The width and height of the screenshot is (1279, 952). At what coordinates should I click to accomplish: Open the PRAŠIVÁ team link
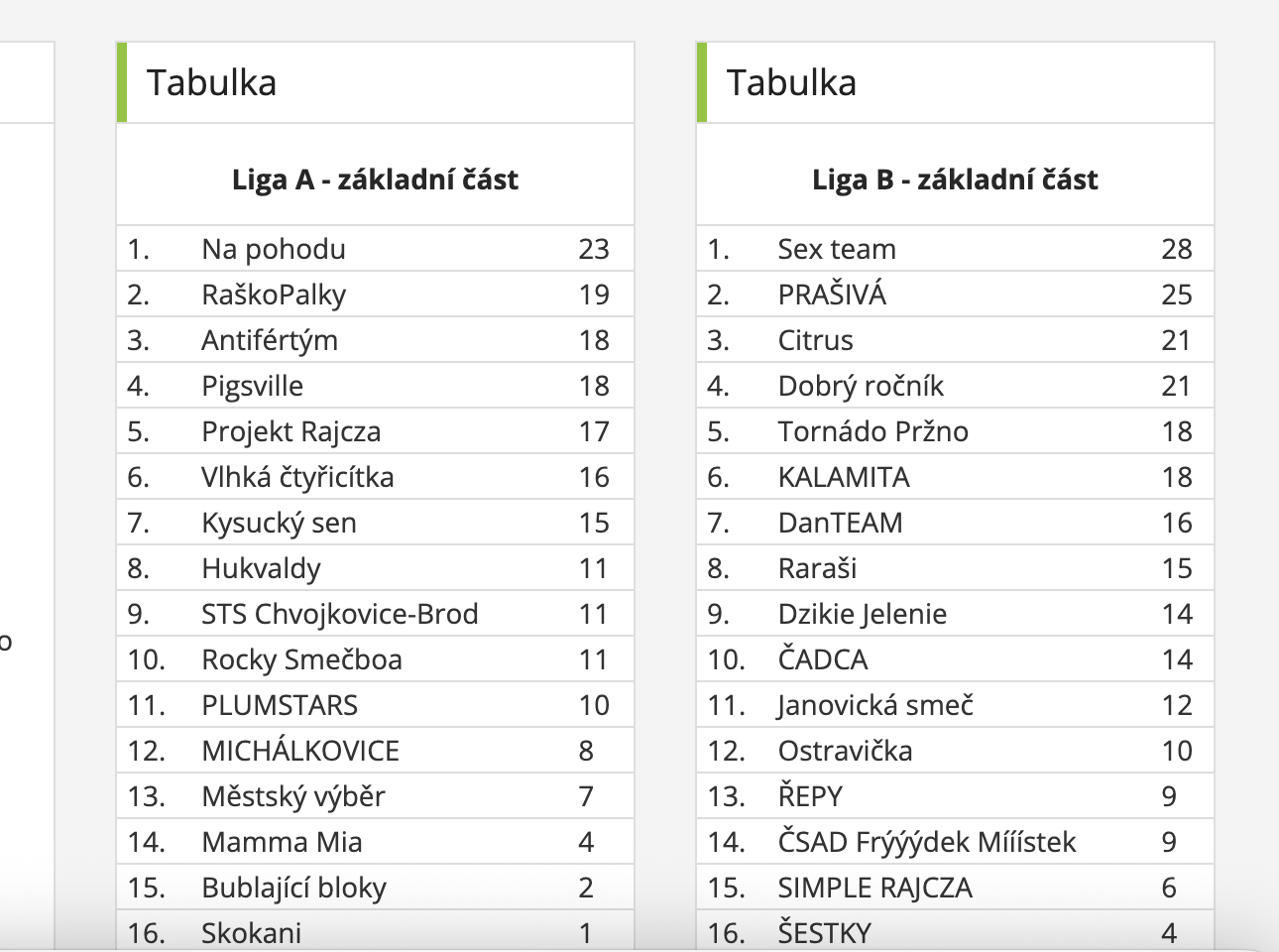tap(832, 295)
